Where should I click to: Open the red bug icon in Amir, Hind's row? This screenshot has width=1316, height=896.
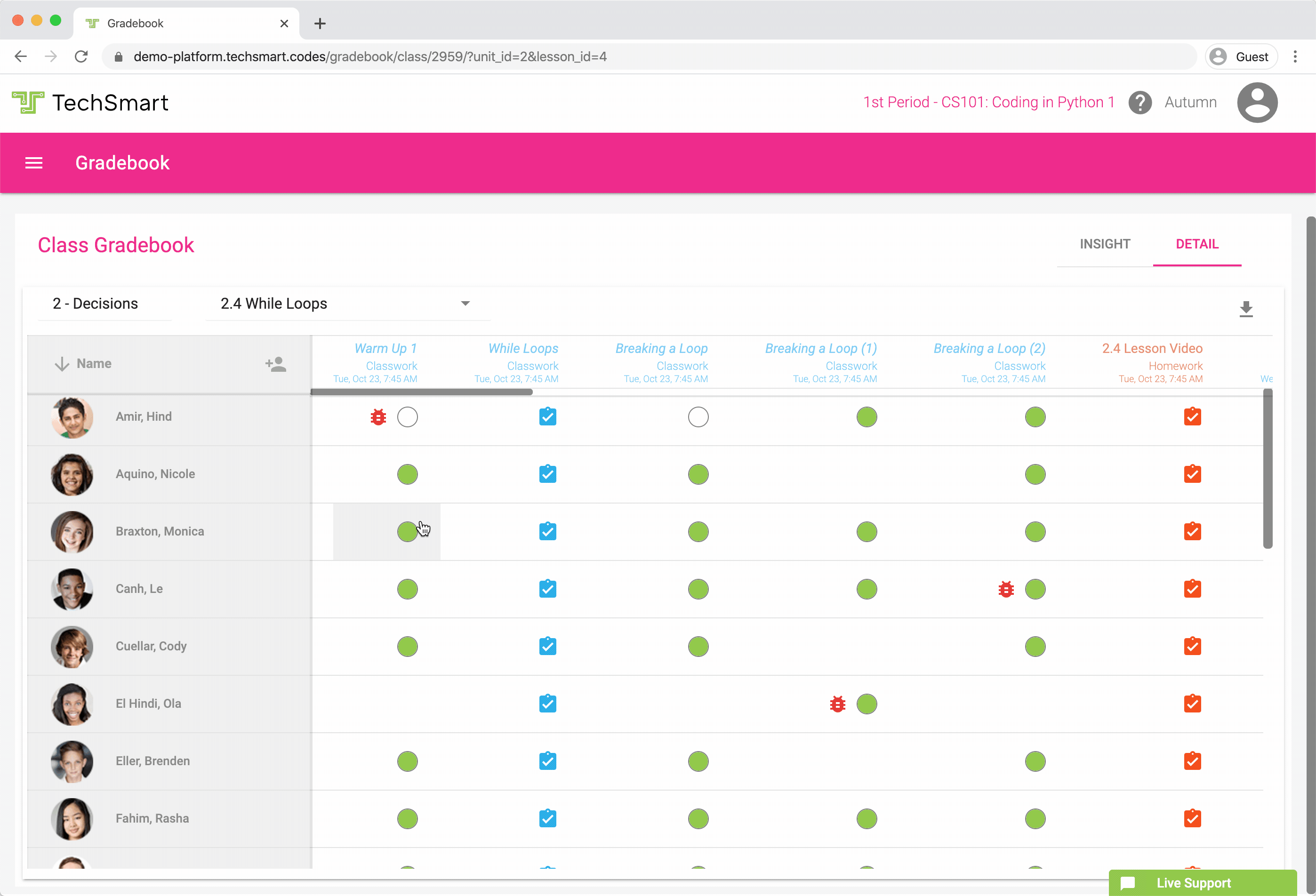[378, 417]
